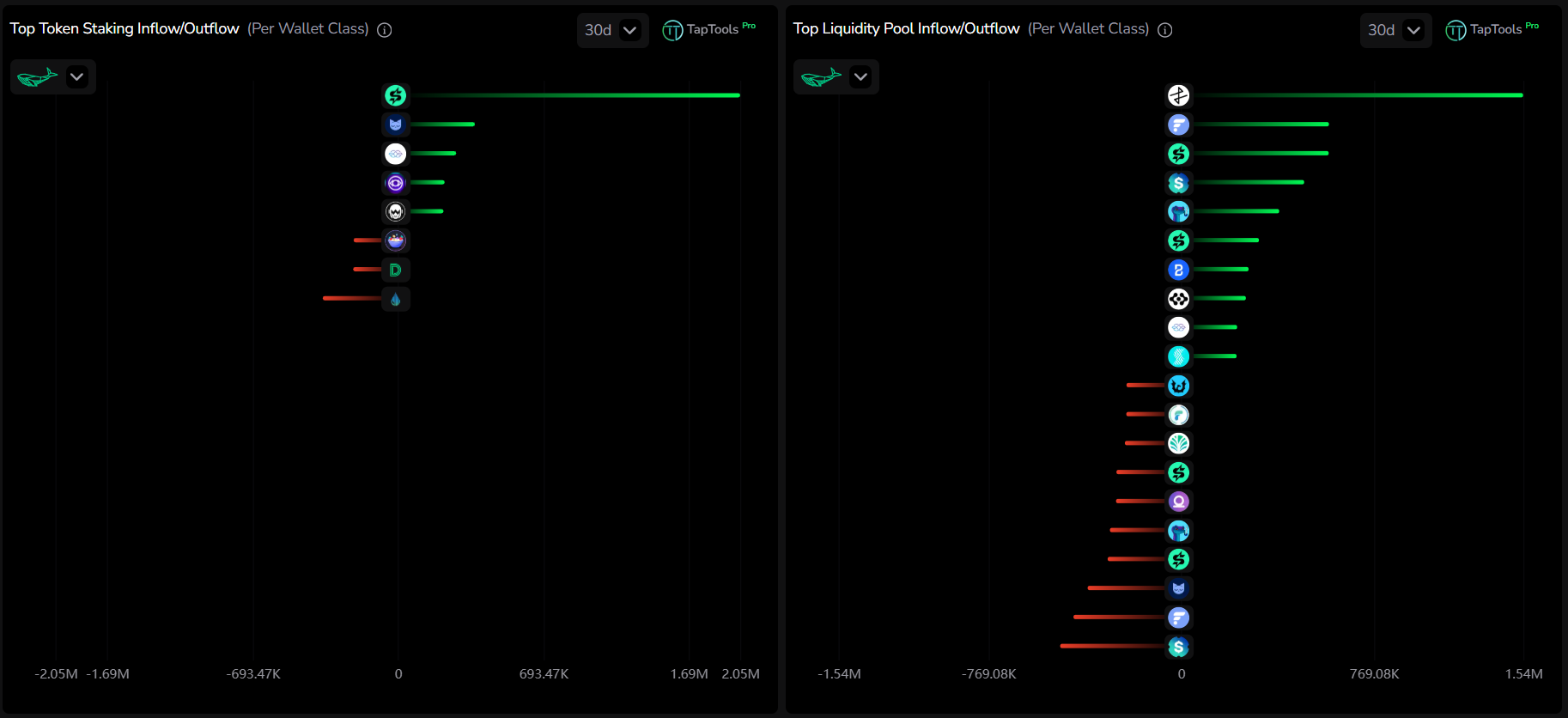1568x718 pixels.
Task: Click the blue number 2 token icon
Action: [x=1178, y=270]
